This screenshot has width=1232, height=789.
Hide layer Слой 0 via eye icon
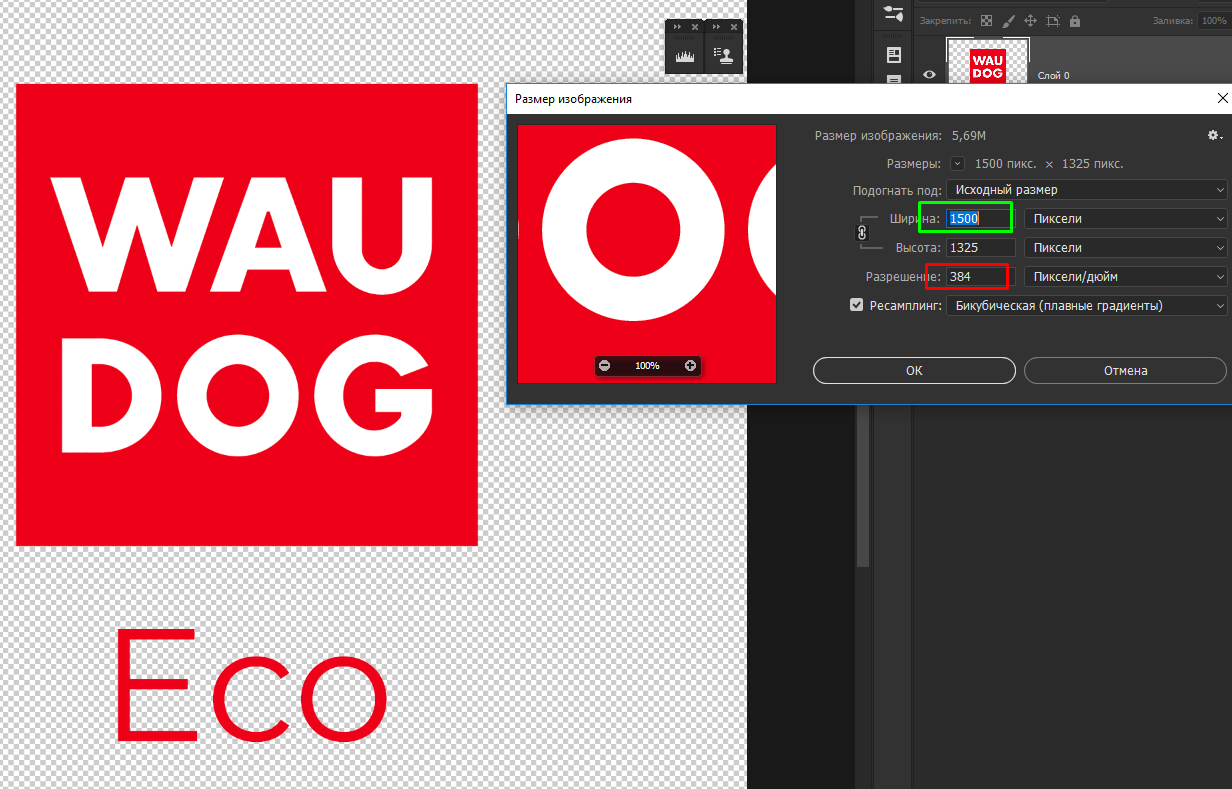(x=930, y=74)
